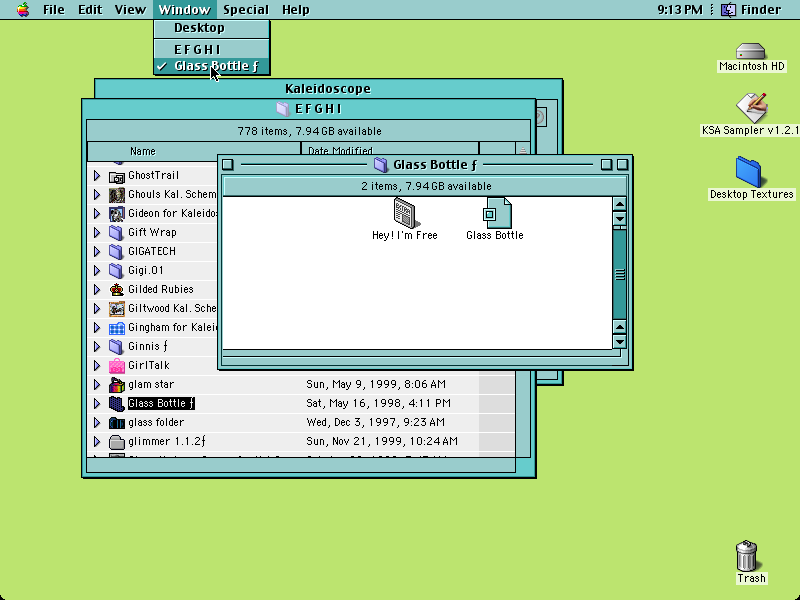This screenshot has height=600, width=800.
Task: Select the Desktop Textures folder icon
Action: (748, 172)
